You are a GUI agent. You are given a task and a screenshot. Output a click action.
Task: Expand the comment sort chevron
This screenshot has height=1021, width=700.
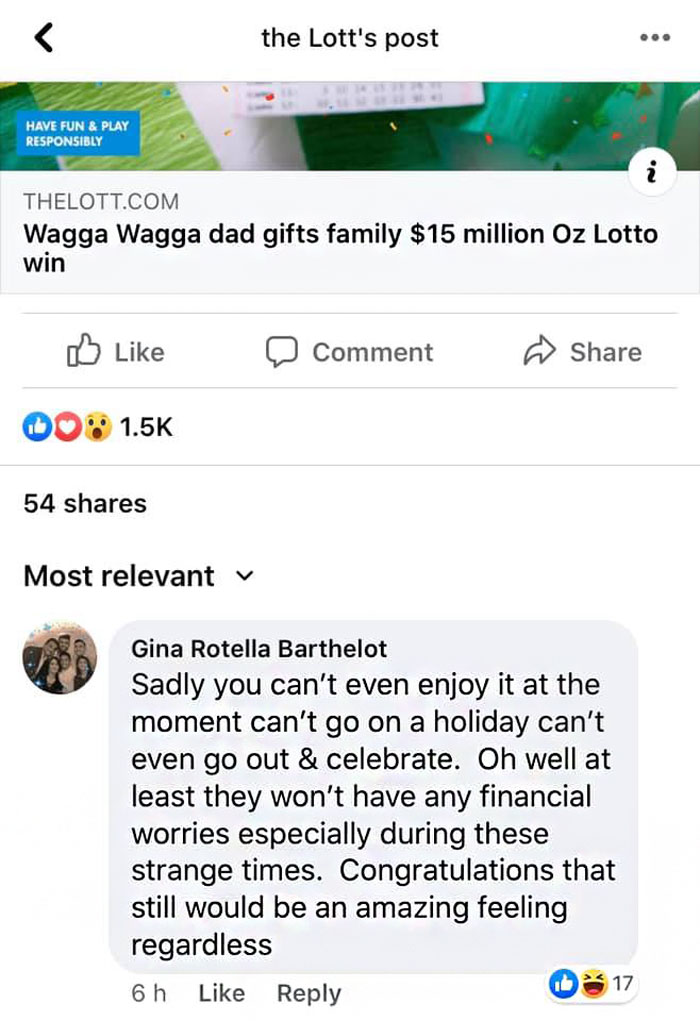[245, 577]
